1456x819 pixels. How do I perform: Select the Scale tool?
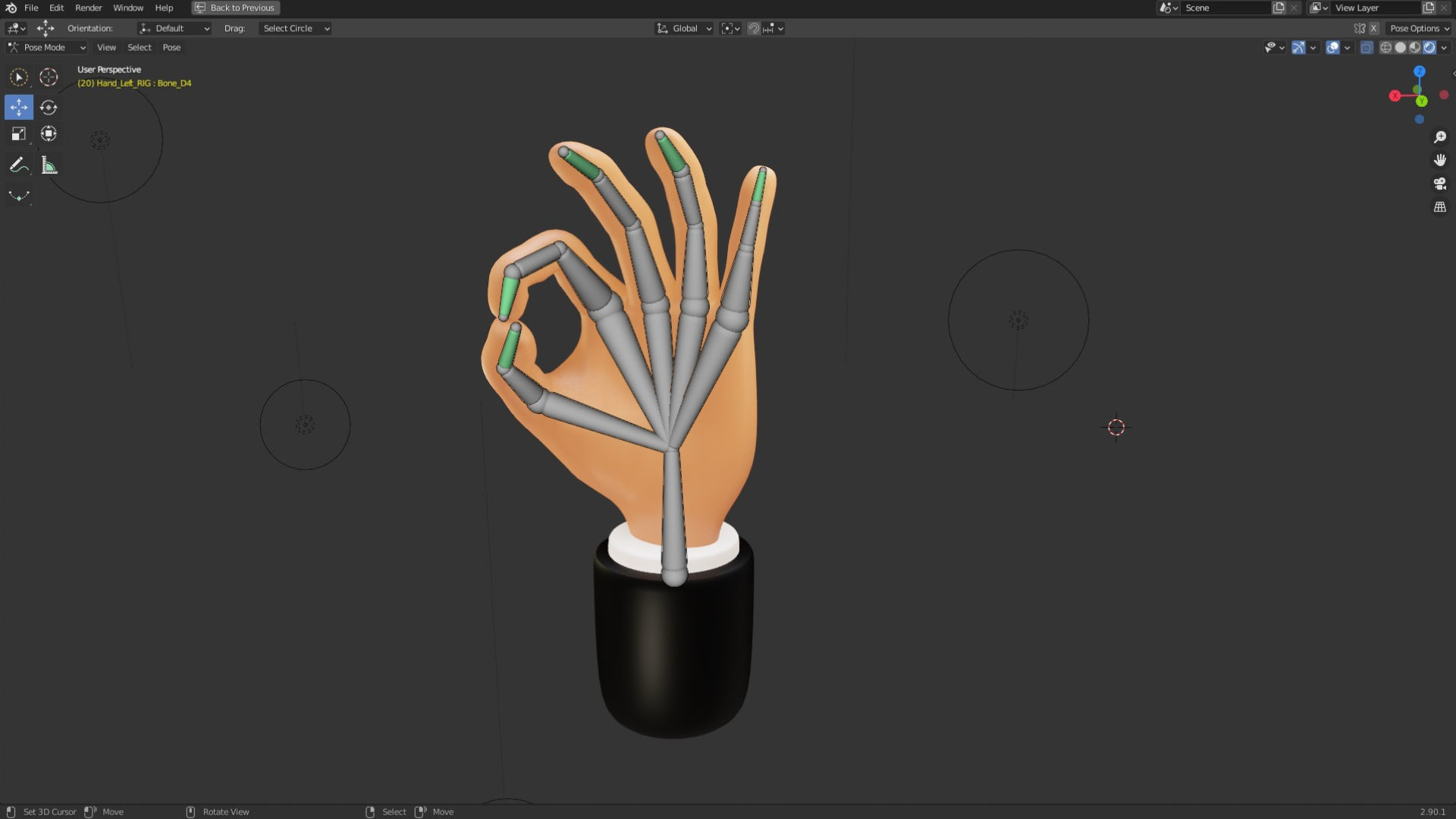[18, 133]
